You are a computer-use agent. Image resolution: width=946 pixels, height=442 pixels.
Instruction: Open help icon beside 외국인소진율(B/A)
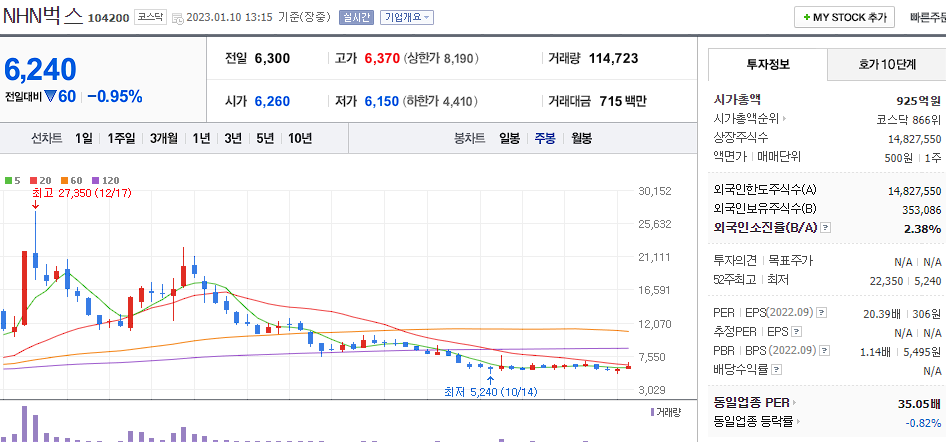[826, 228]
